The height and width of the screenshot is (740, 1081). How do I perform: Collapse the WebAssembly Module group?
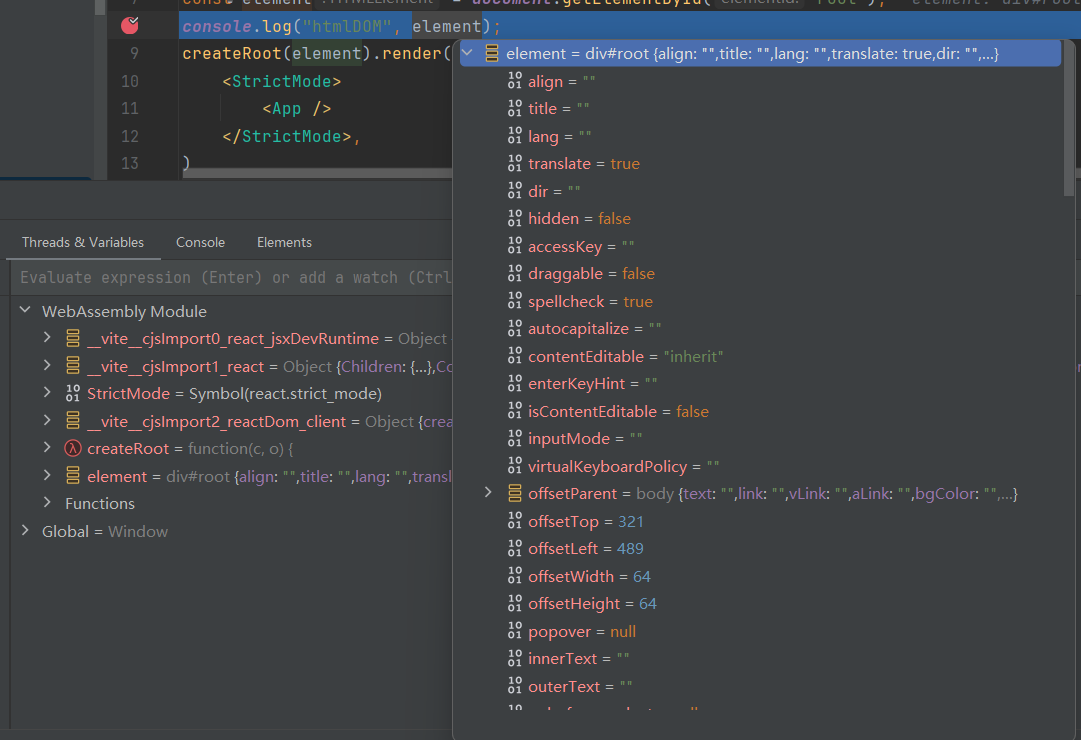26,310
